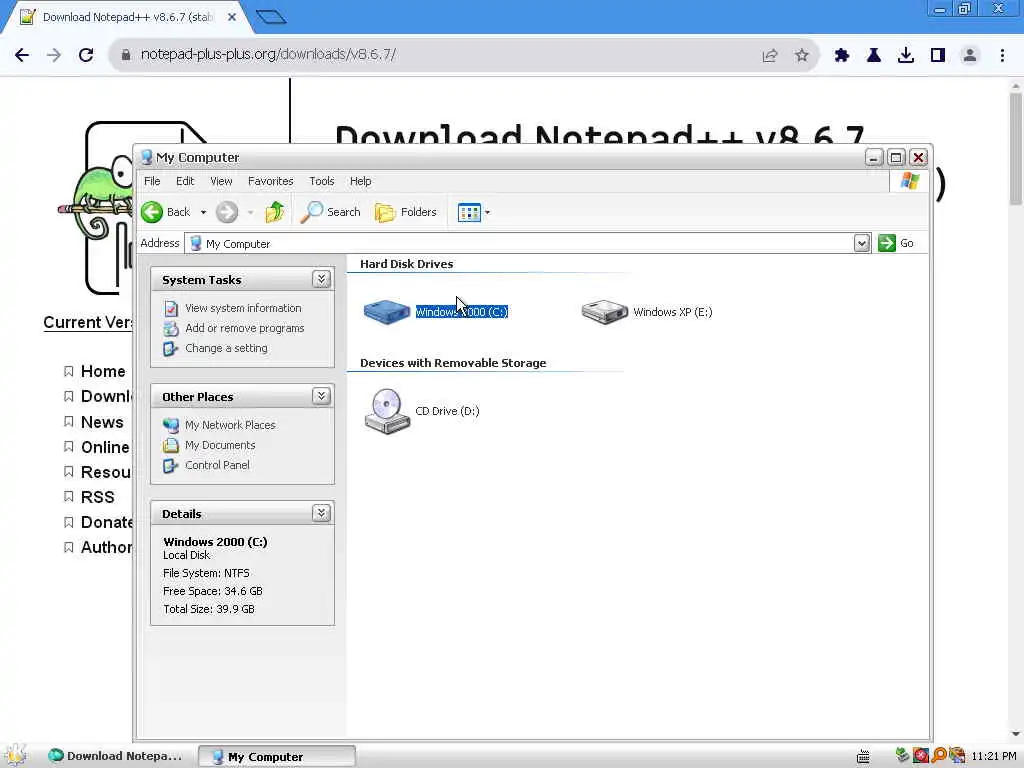Toggle browser side panel icon
This screenshot has height=768, width=1024.
(x=938, y=56)
